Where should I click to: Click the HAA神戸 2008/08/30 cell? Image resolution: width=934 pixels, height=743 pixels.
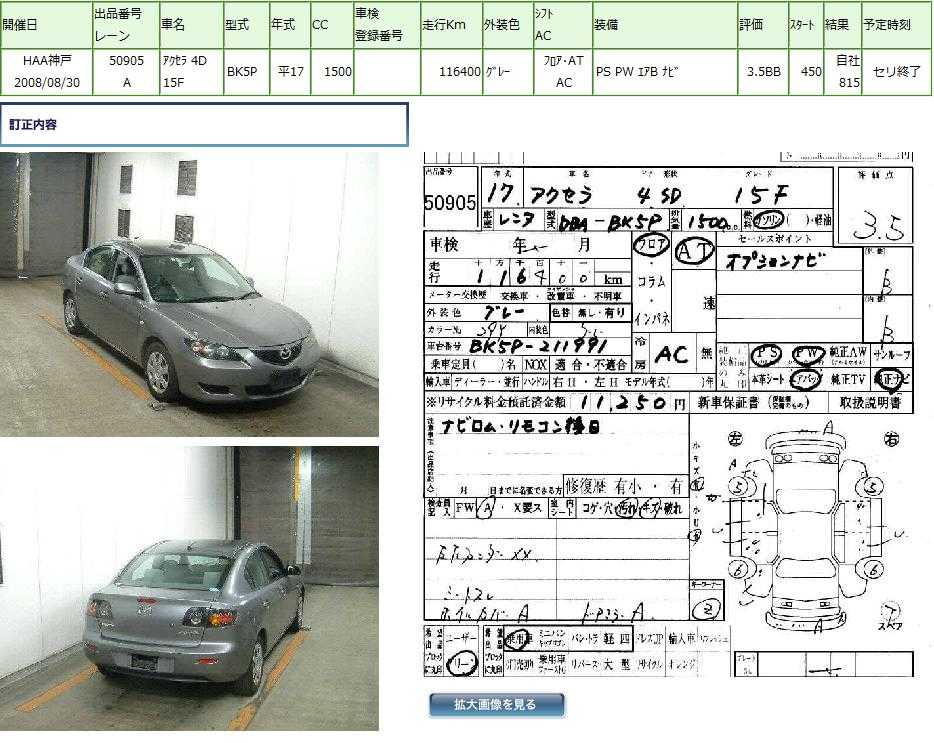(x=46, y=71)
